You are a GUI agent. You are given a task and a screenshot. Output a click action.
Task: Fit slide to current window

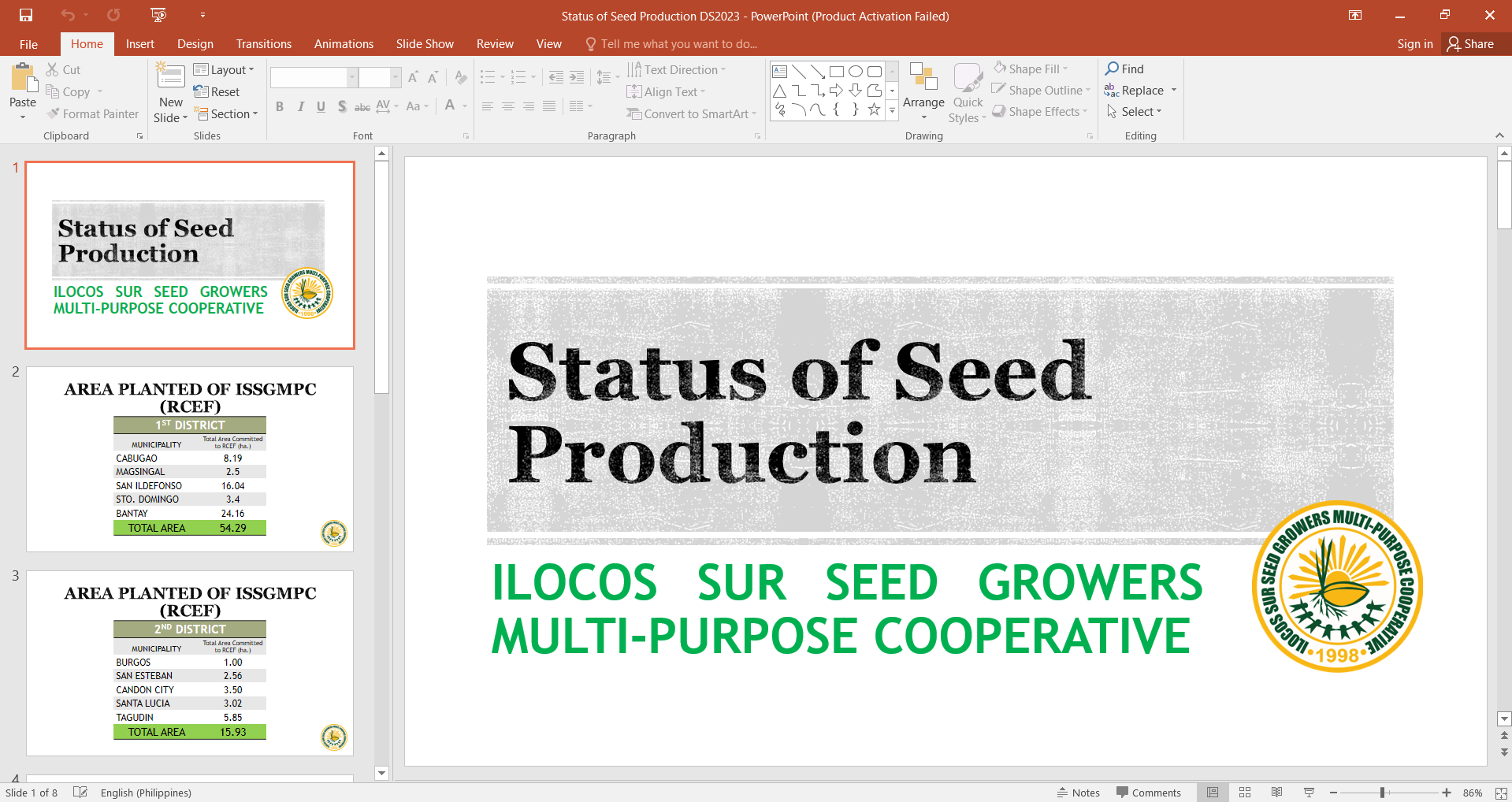1501,793
